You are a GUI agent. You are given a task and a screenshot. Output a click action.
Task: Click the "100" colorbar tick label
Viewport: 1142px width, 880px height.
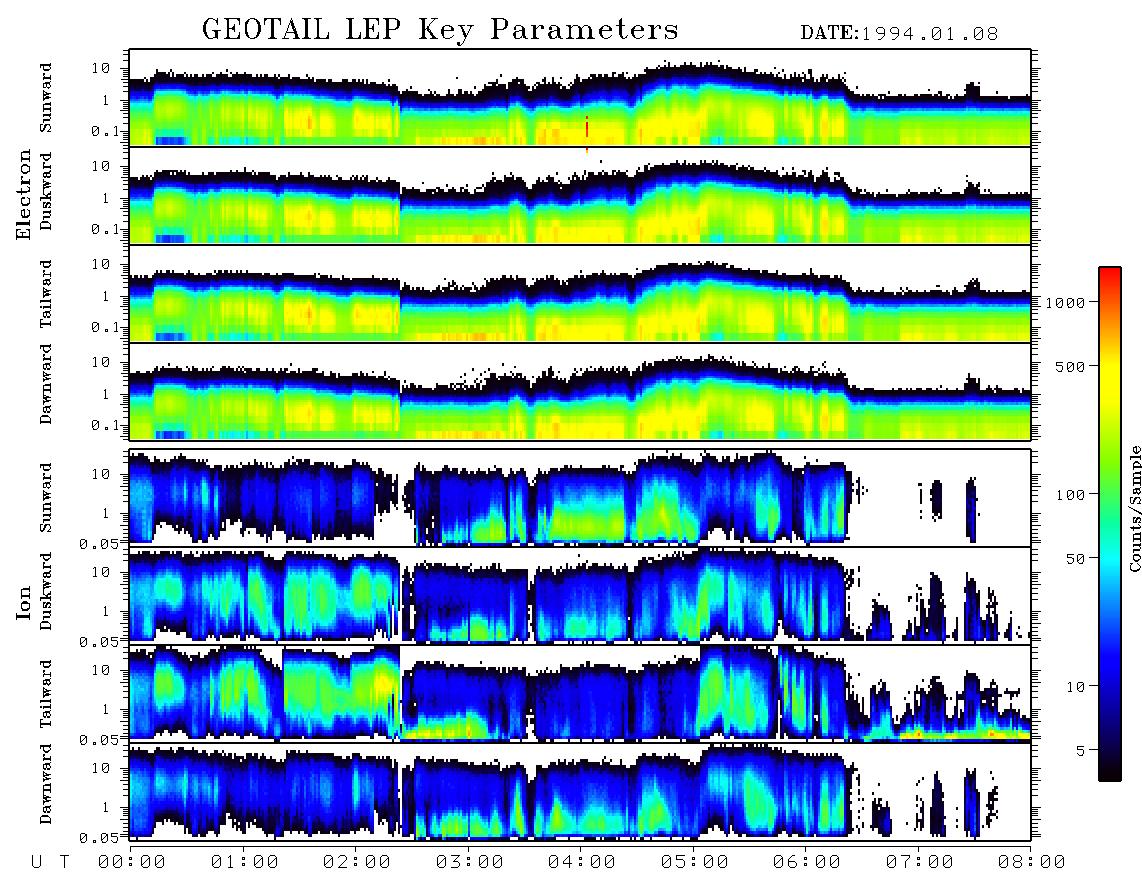click(1071, 495)
